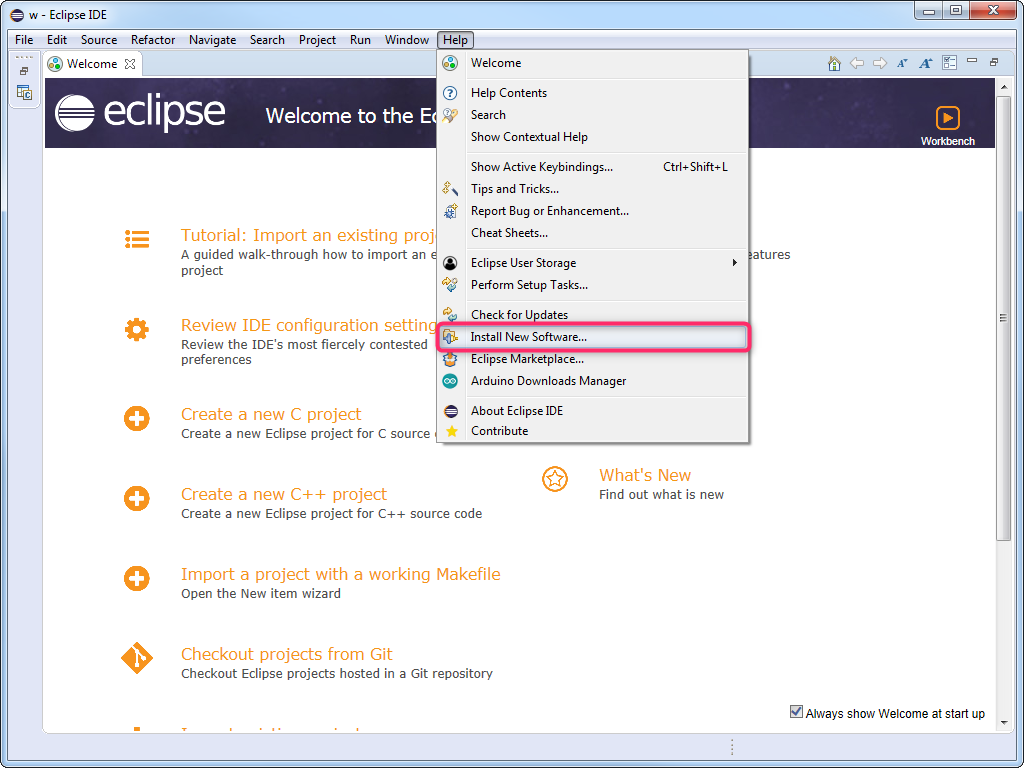Open the What's New link
The height and width of the screenshot is (768, 1024).
(x=645, y=475)
